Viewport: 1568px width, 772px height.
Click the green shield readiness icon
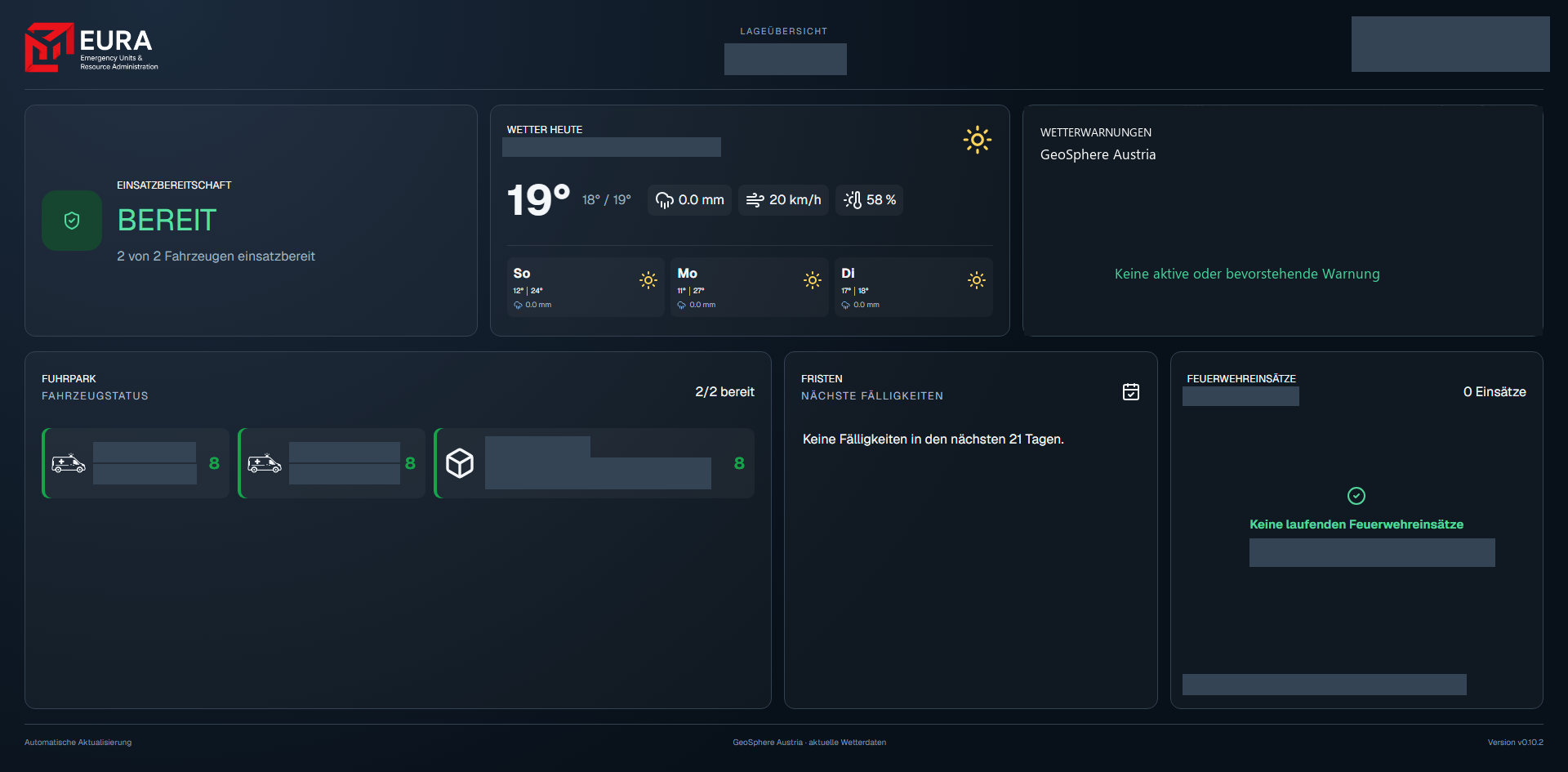[x=72, y=221]
